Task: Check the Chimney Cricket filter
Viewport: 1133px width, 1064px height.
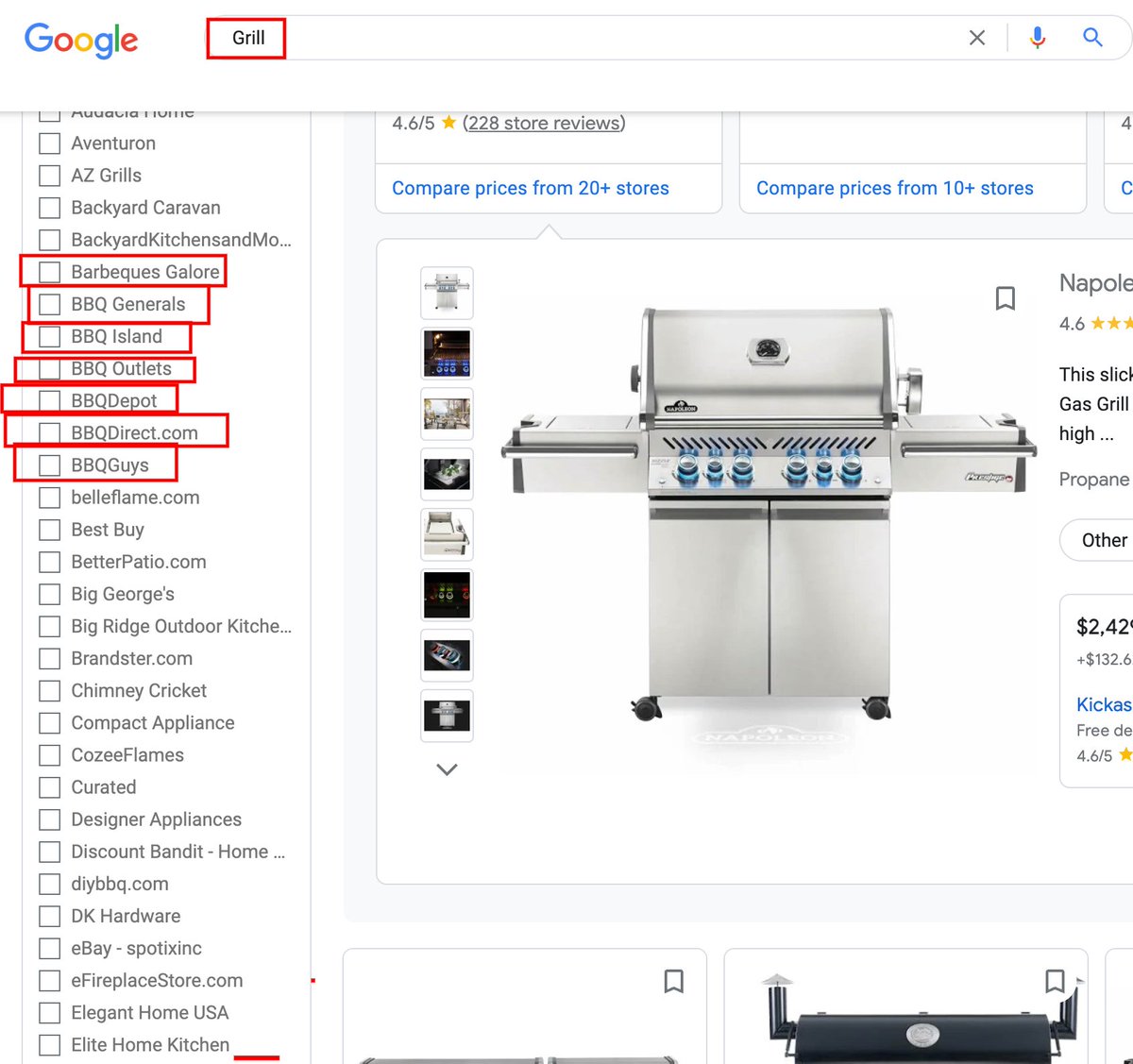Action: (x=50, y=690)
